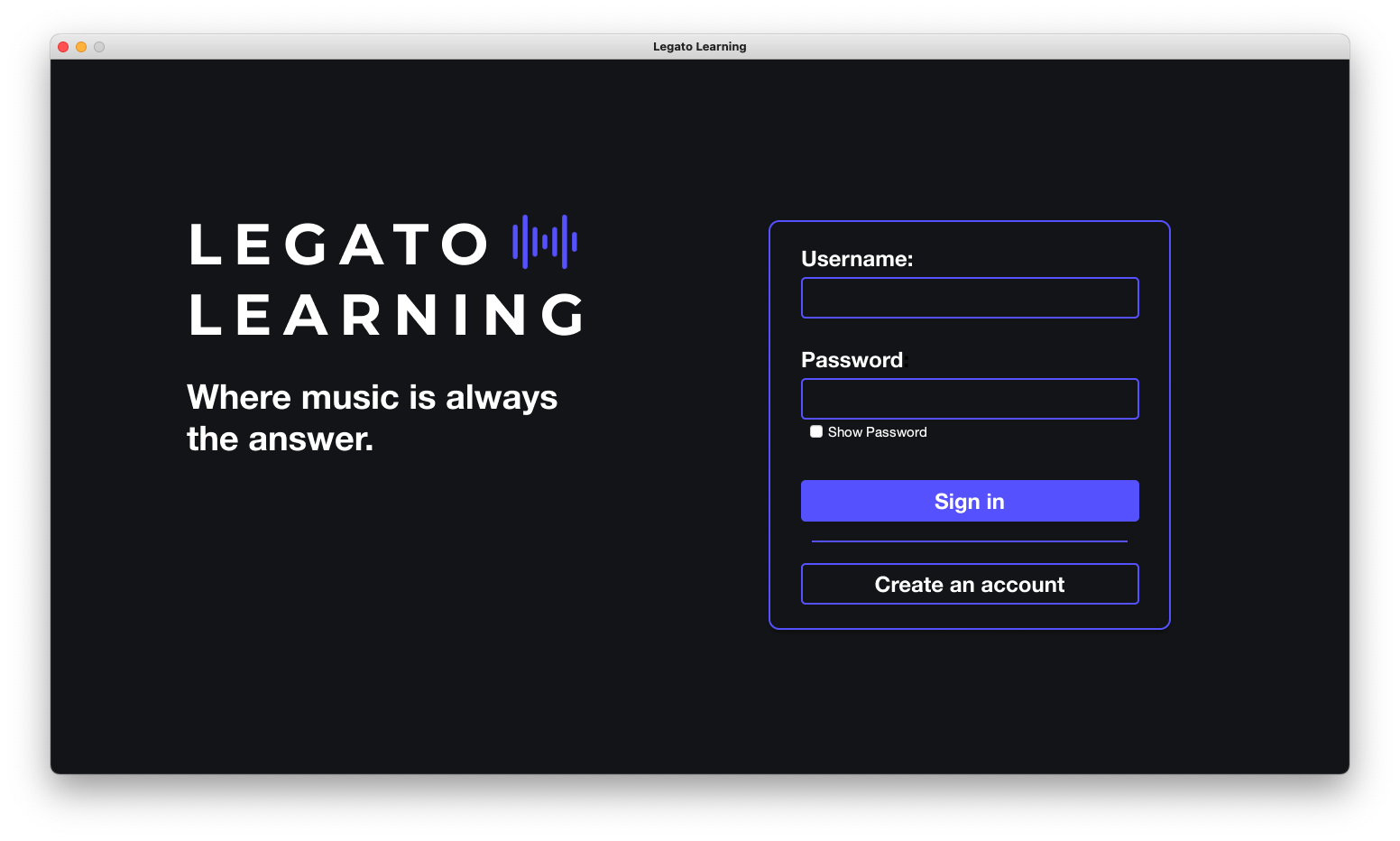Click the Show Password text label
1400x841 pixels.
[877, 431]
